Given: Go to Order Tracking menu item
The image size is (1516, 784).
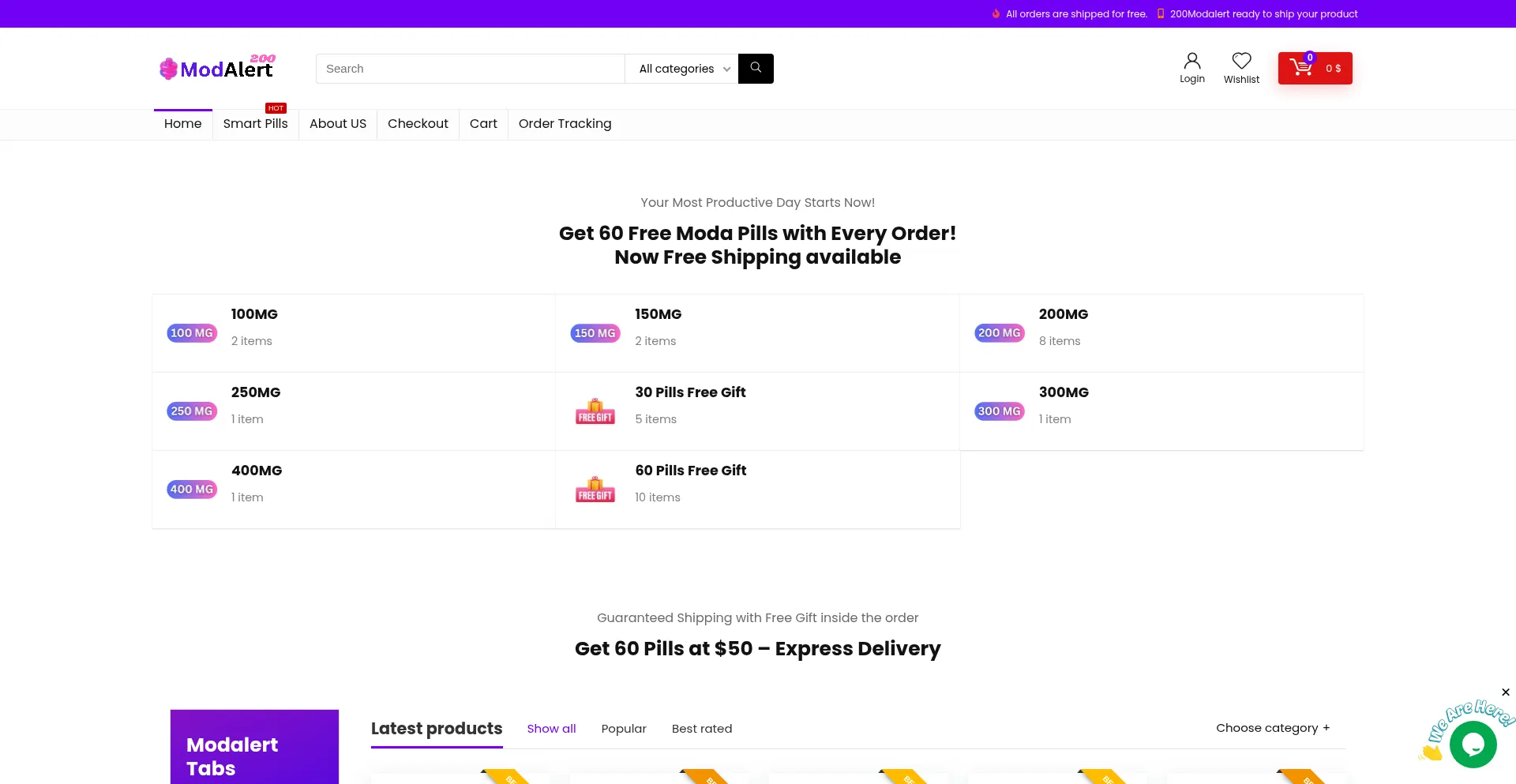Looking at the screenshot, I should [x=565, y=124].
